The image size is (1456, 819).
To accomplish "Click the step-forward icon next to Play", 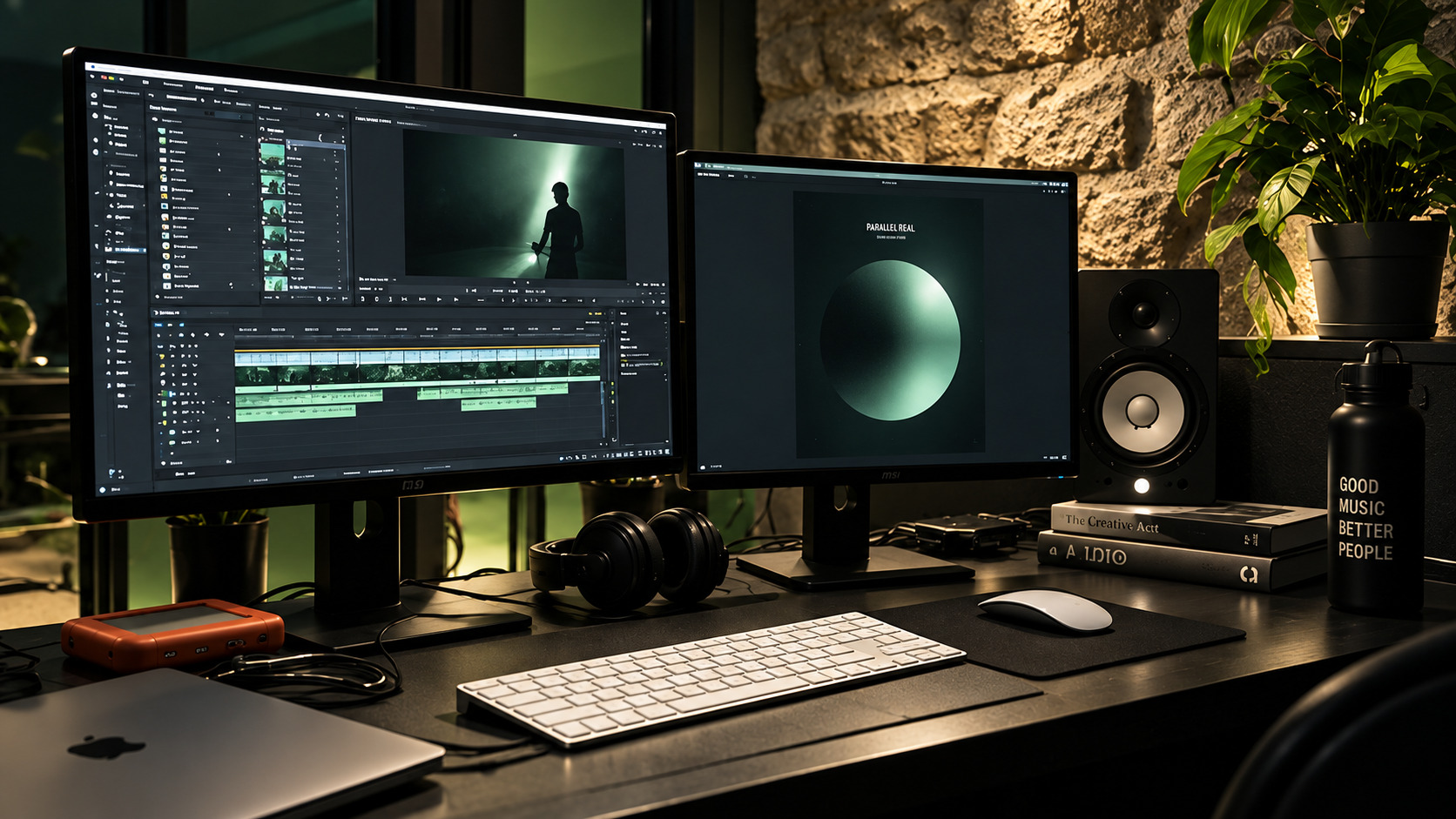I will tap(456, 299).
